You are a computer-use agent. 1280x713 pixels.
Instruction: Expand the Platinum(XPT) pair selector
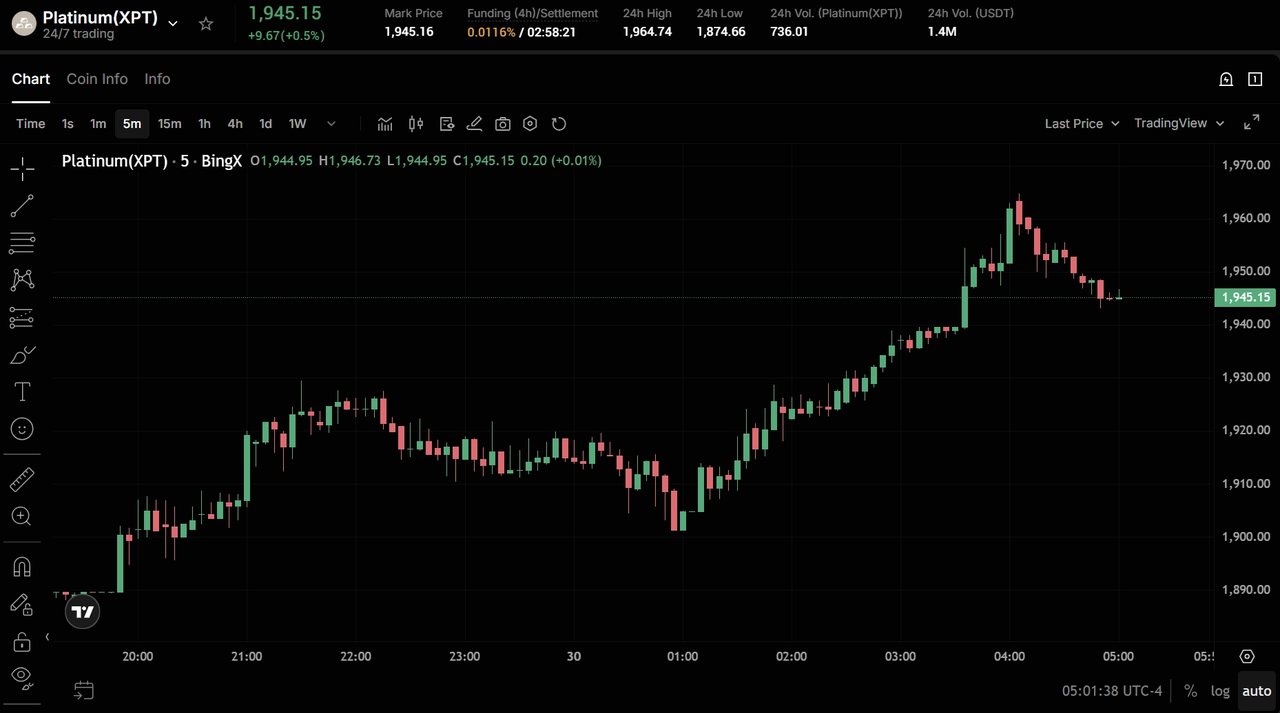[x=173, y=24]
